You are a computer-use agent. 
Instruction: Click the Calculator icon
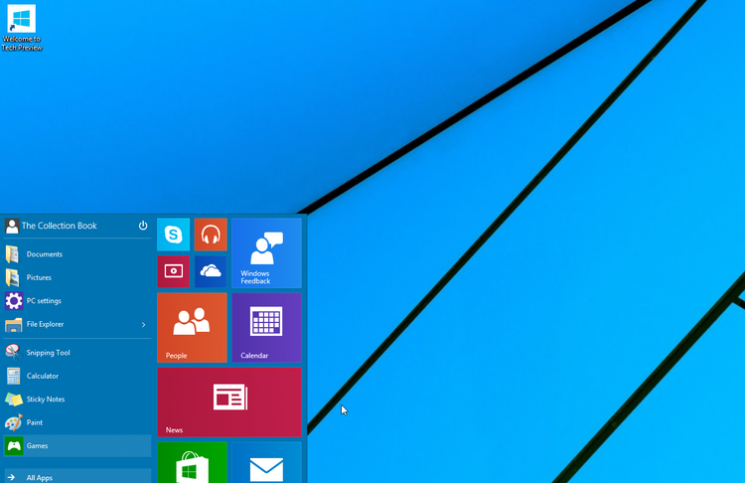[13, 376]
